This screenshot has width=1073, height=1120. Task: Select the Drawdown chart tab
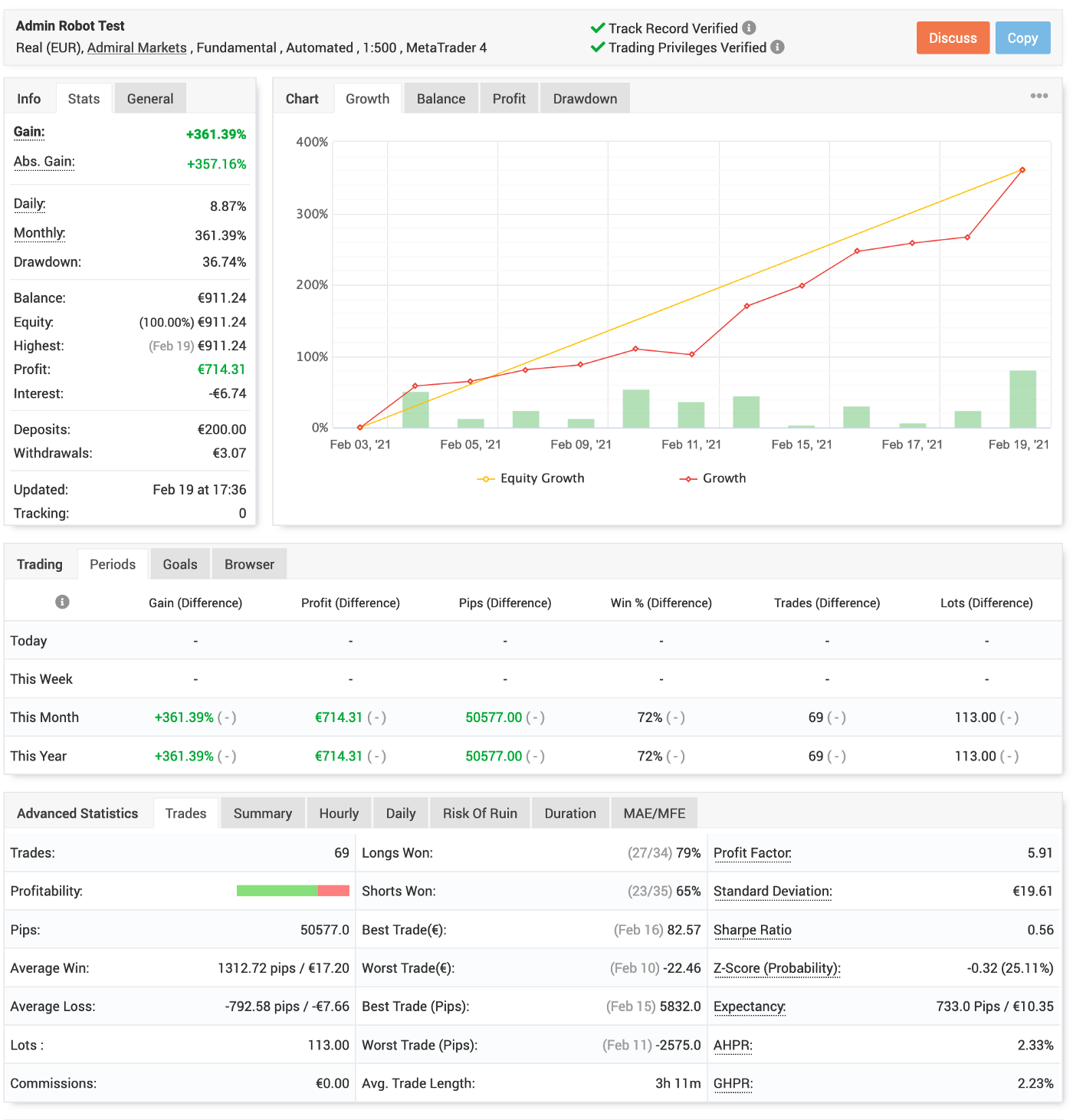[x=585, y=99]
